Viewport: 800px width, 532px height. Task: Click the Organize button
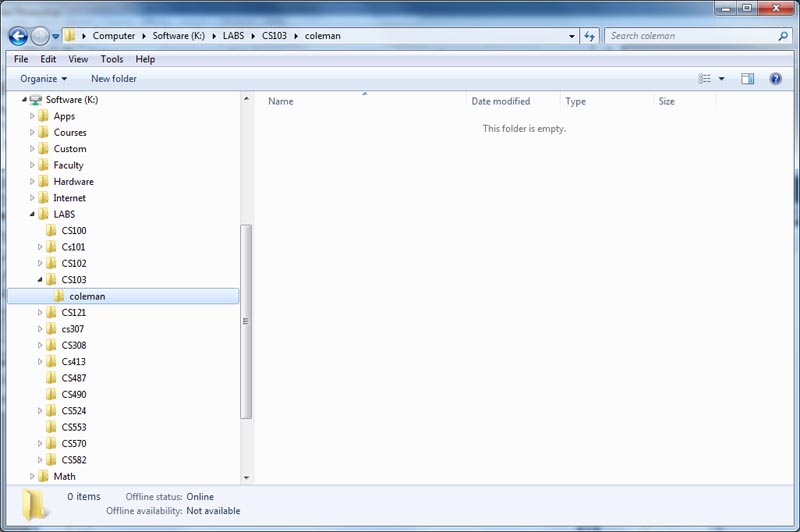tap(43, 79)
